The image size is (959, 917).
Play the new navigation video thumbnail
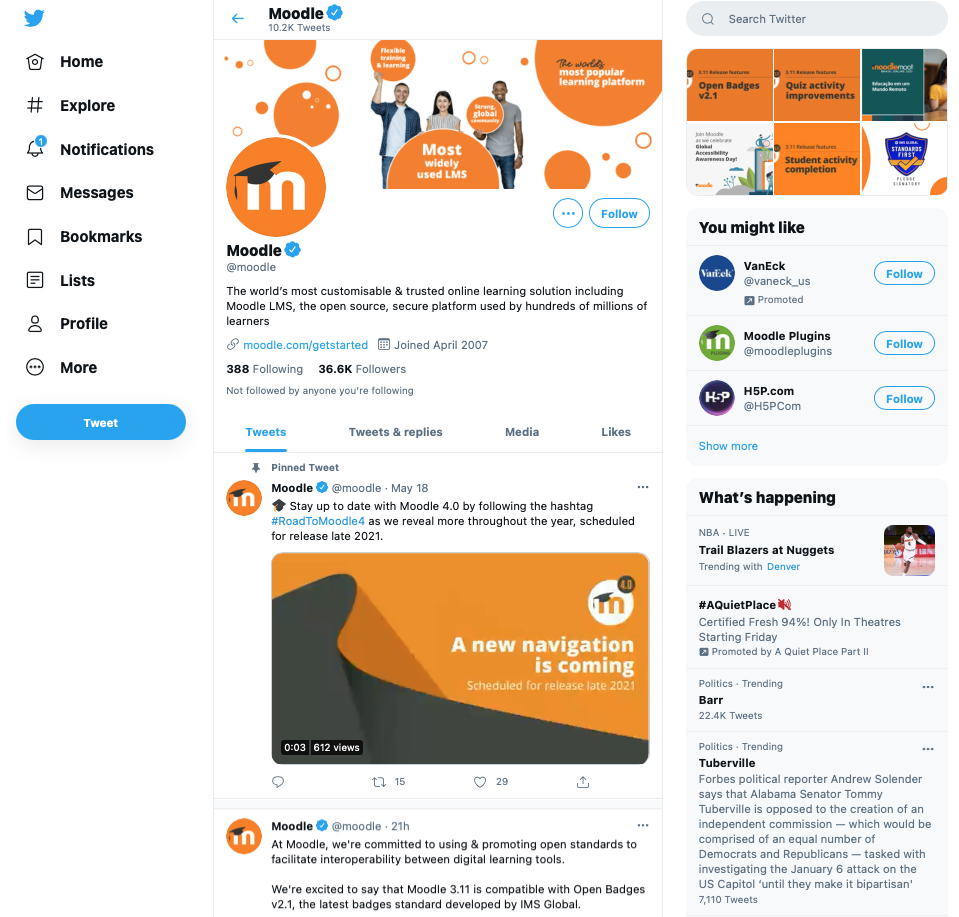click(460, 658)
